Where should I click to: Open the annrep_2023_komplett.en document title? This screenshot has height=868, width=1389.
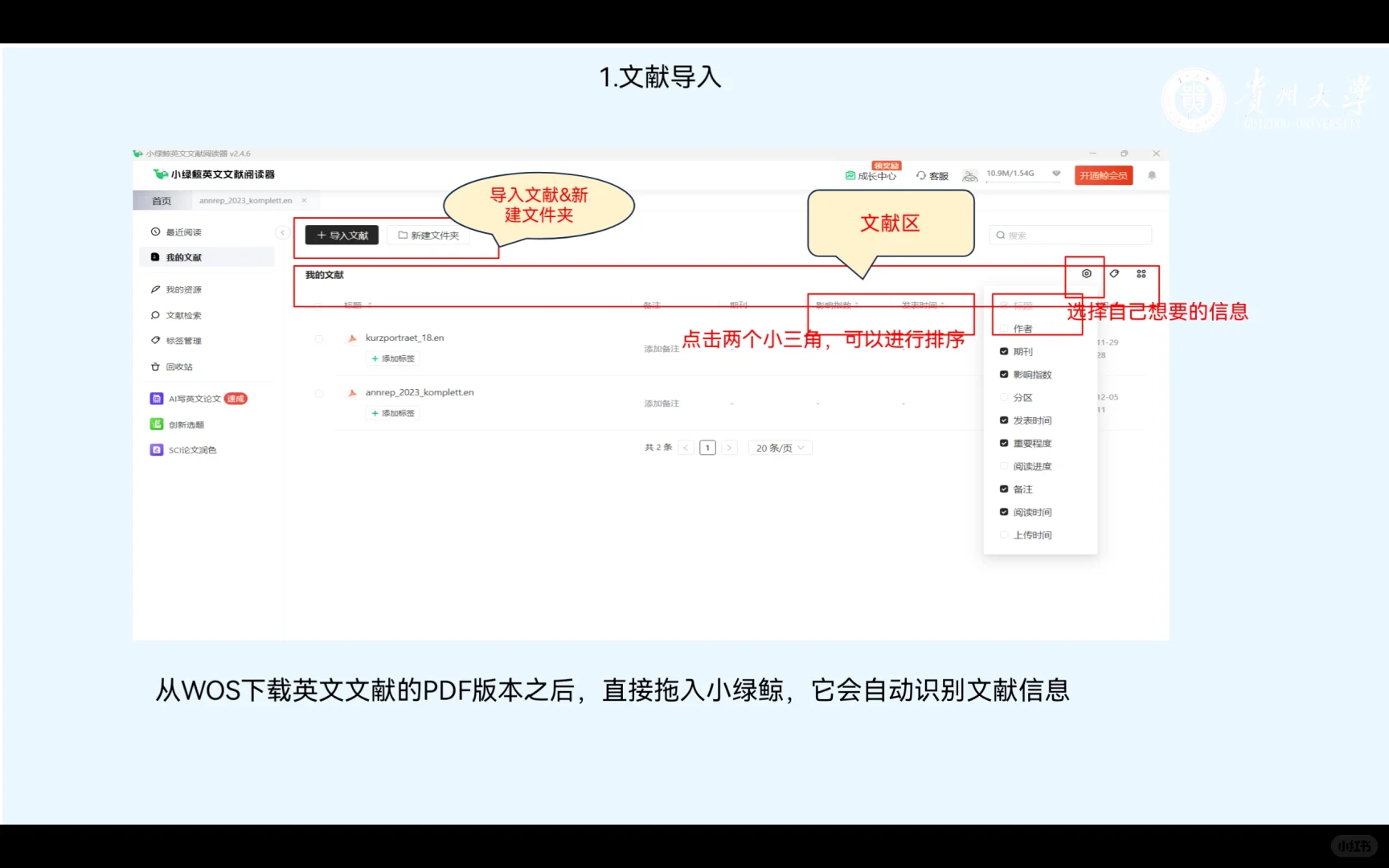click(x=420, y=392)
